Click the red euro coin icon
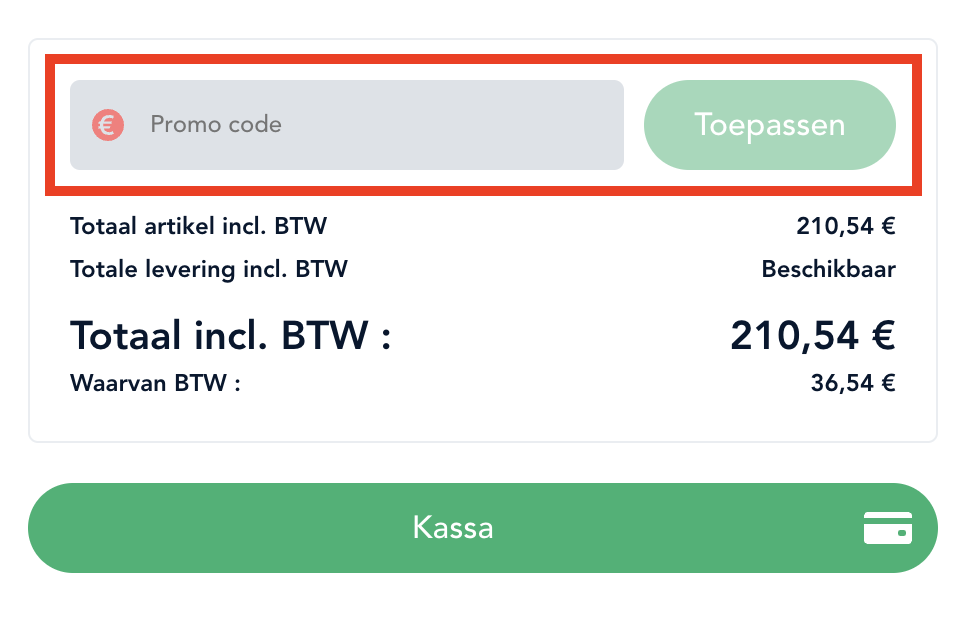The image size is (976, 628). [108, 125]
